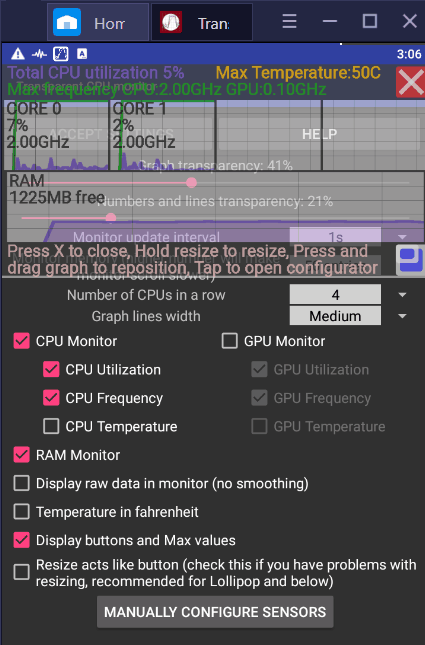Enable Temperature in fahrenheit

coord(21,512)
